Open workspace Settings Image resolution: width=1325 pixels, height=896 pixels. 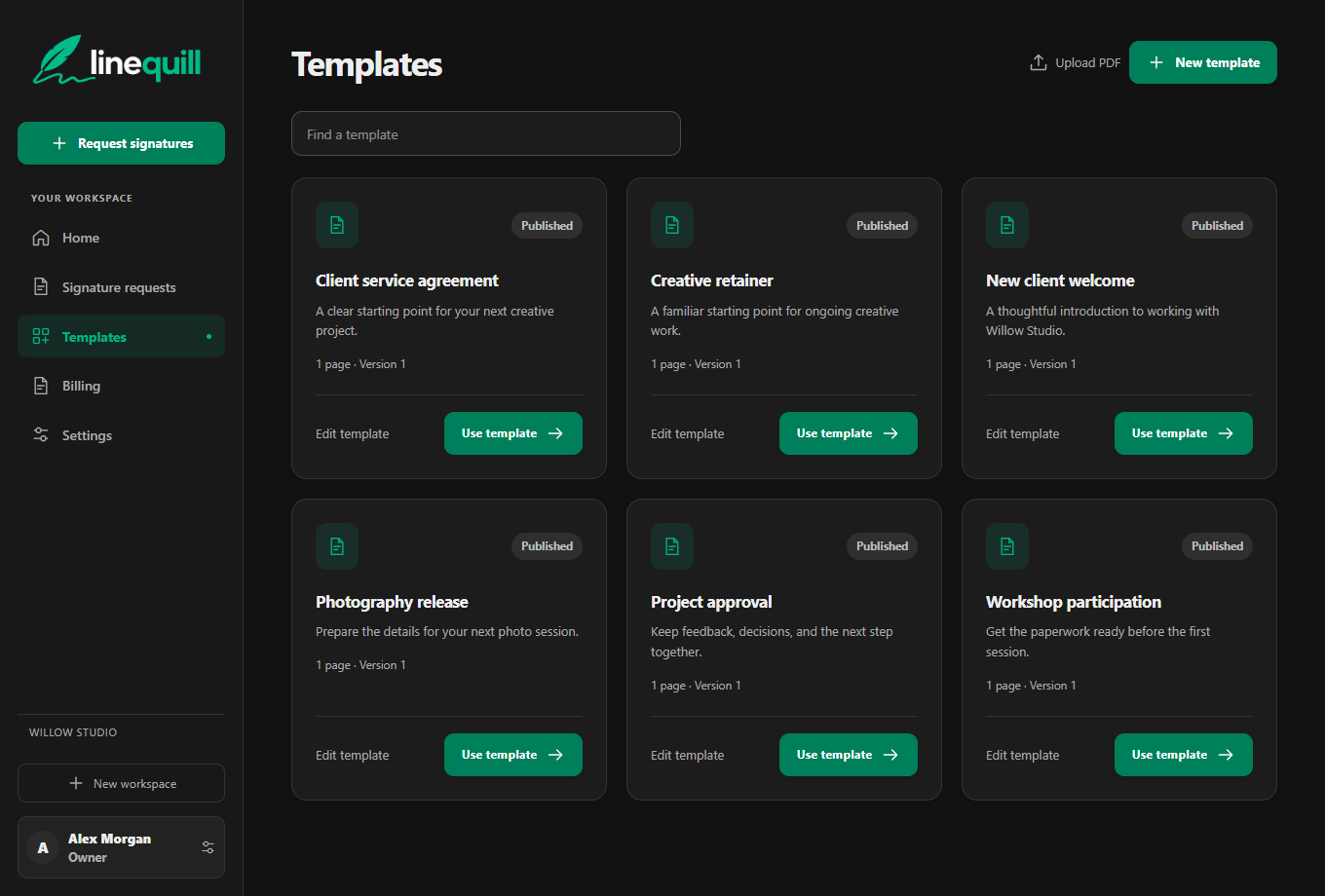121,435
